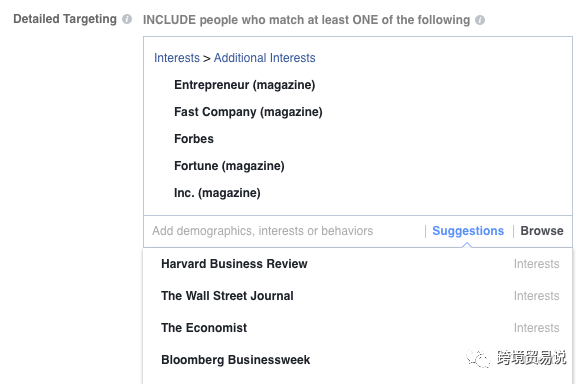Open the Additional Interests breadcrumb link
The height and width of the screenshot is (384, 585).
(x=265, y=58)
